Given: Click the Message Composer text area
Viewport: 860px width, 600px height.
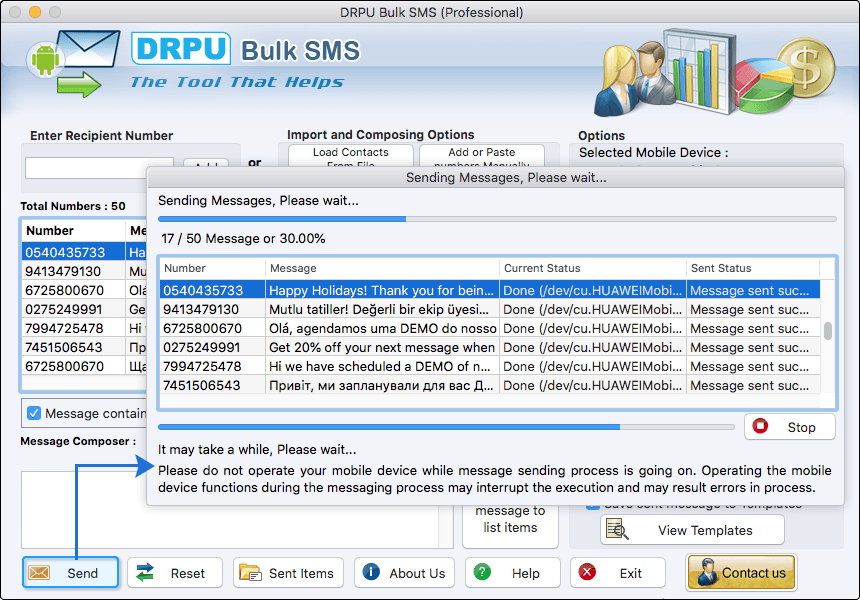Looking at the screenshot, I should pyautogui.click(x=230, y=510).
